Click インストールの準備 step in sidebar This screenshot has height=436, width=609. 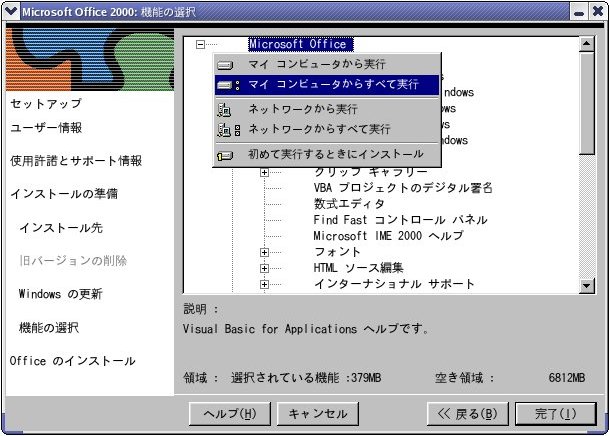pos(64,194)
